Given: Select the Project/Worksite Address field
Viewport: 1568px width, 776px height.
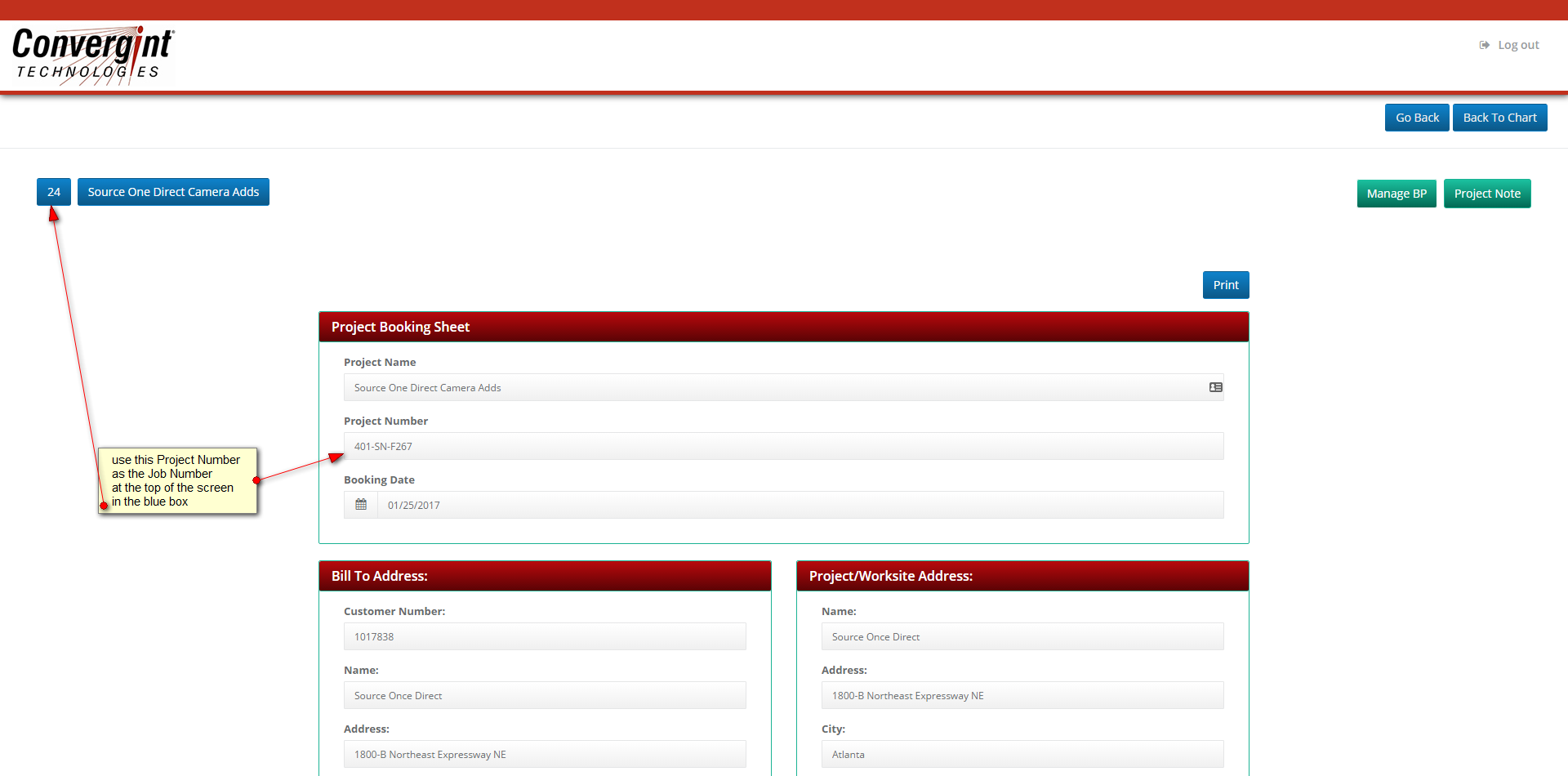Looking at the screenshot, I should 1022,695.
